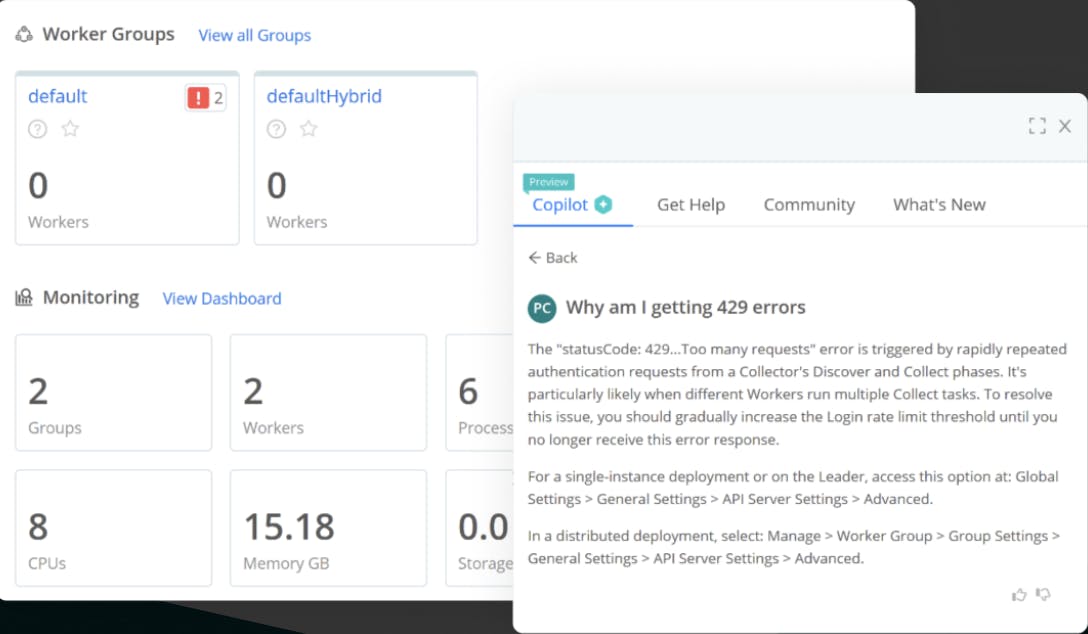Image resolution: width=1088 pixels, height=634 pixels.
Task: Click the PC user avatar
Action: (x=541, y=308)
